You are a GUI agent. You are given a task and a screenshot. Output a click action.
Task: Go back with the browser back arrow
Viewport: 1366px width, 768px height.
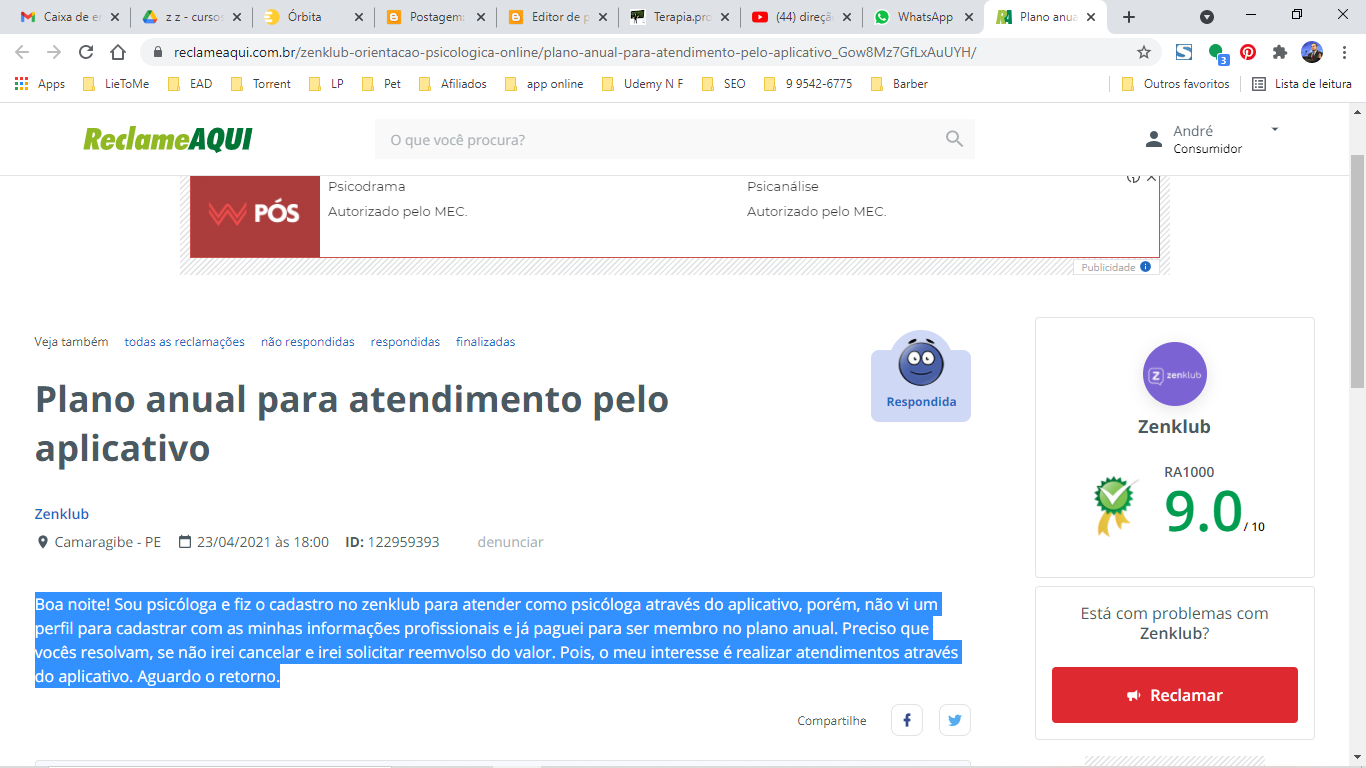coord(22,52)
